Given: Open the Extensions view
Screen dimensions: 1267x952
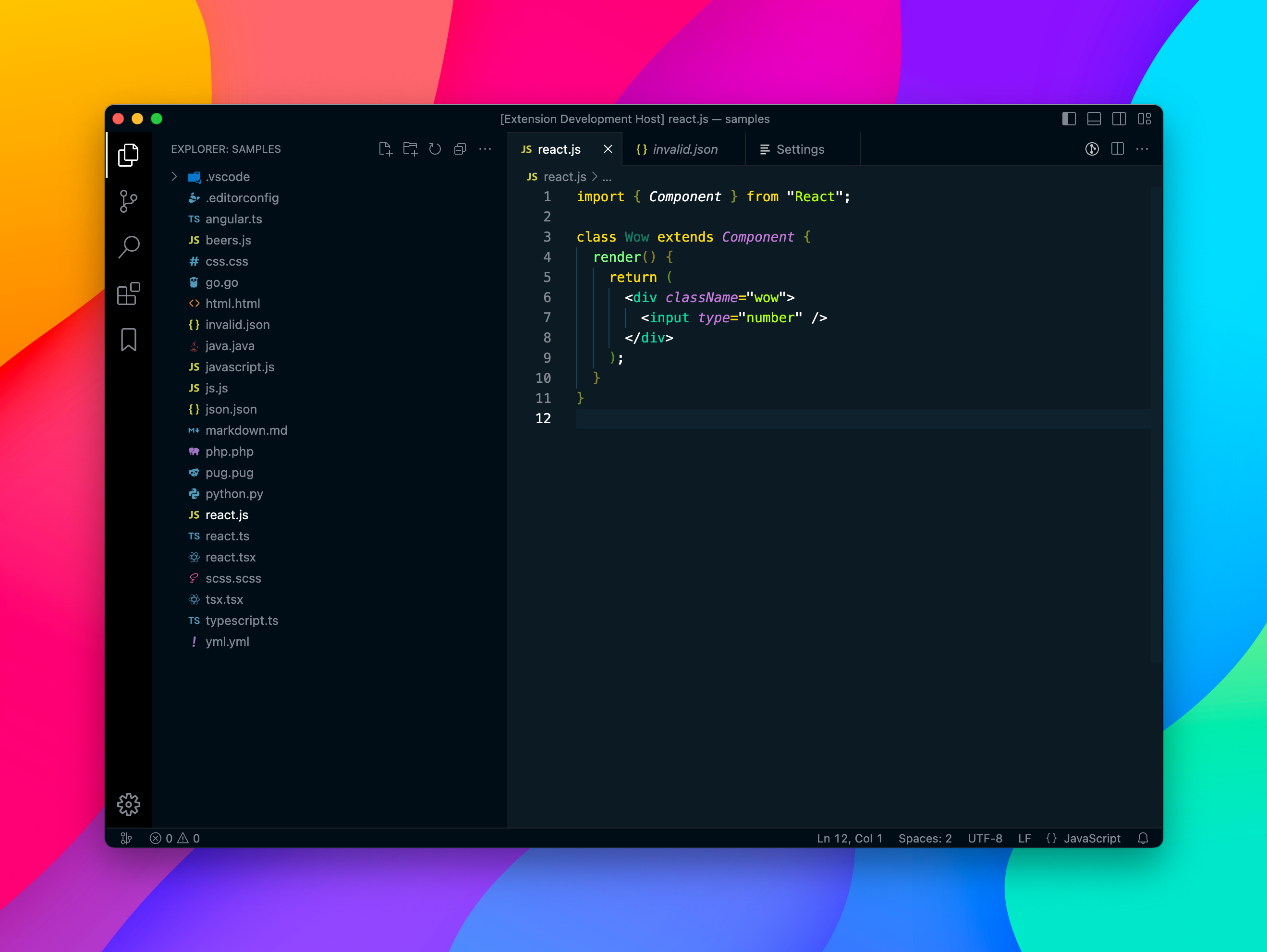Looking at the screenshot, I should 128,294.
